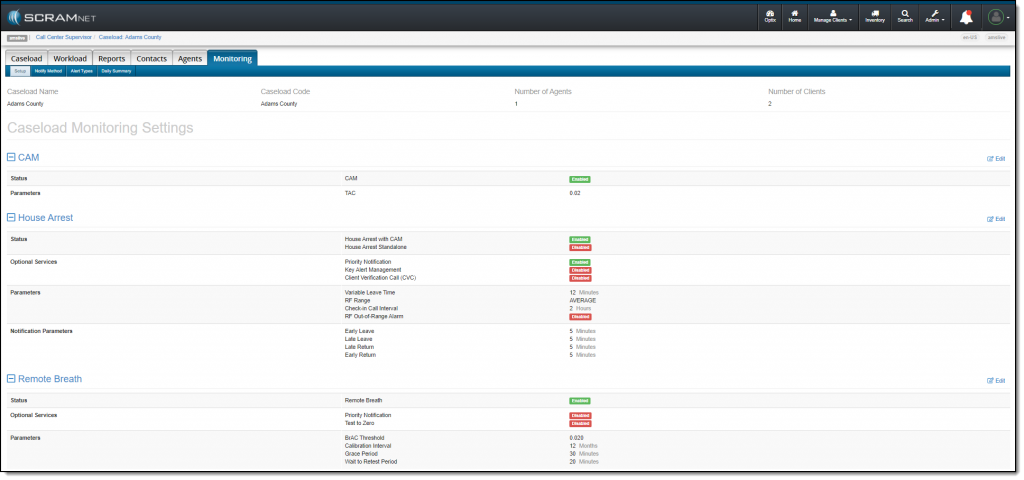Image resolution: width=1024 pixels, height=480 pixels.
Task: Open the Daily Summary sub-tab
Action: [116, 71]
